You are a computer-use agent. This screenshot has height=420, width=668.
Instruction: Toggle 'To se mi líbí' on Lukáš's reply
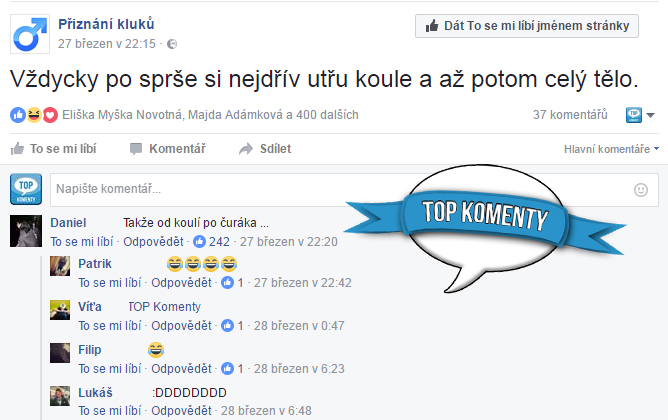click(x=109, y=411)
